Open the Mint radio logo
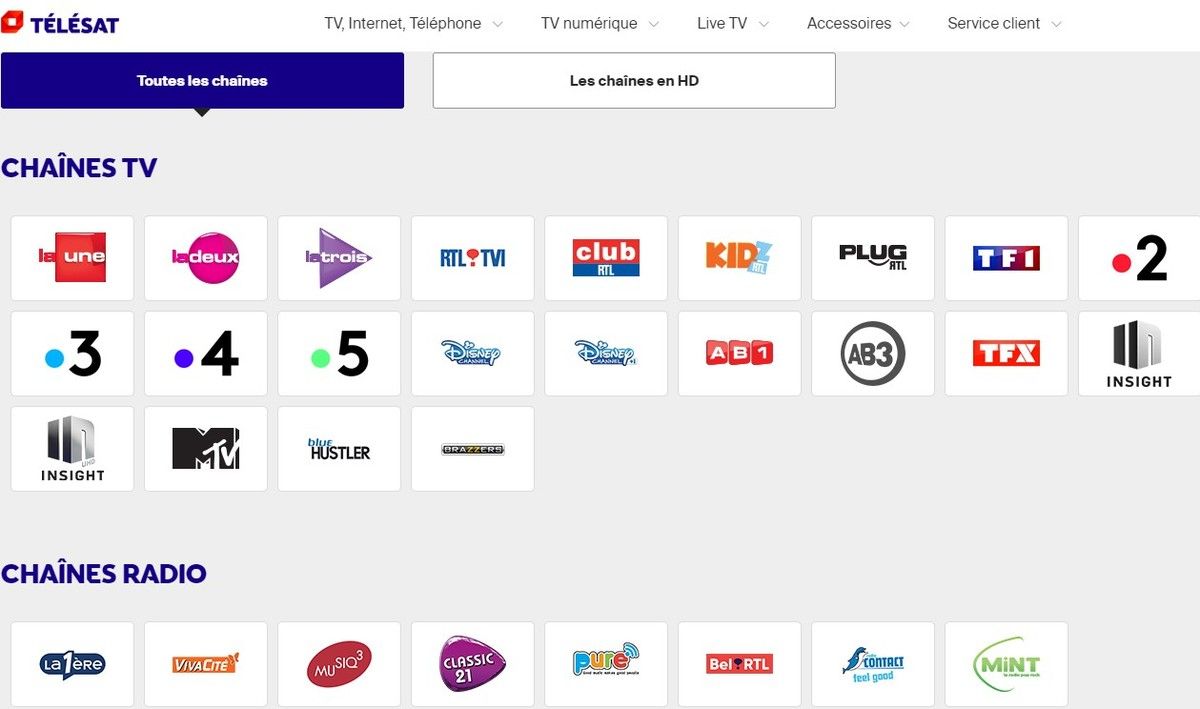Image resolution: width=1200 pixels, height=709 pixels. pyautogui.click(x=1007, y=664)
